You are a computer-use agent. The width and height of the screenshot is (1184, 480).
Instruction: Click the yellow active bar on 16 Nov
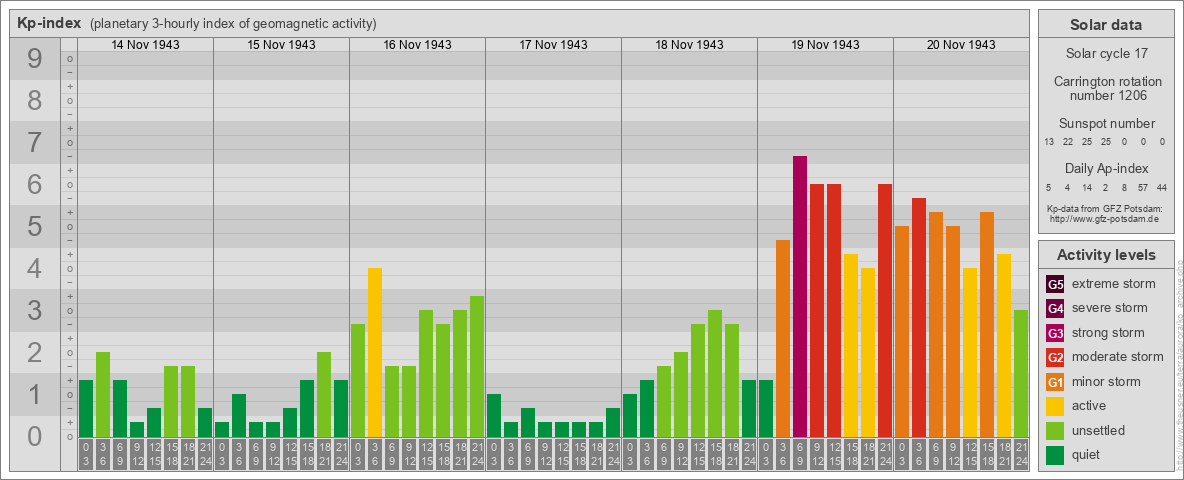coord(375,352)
